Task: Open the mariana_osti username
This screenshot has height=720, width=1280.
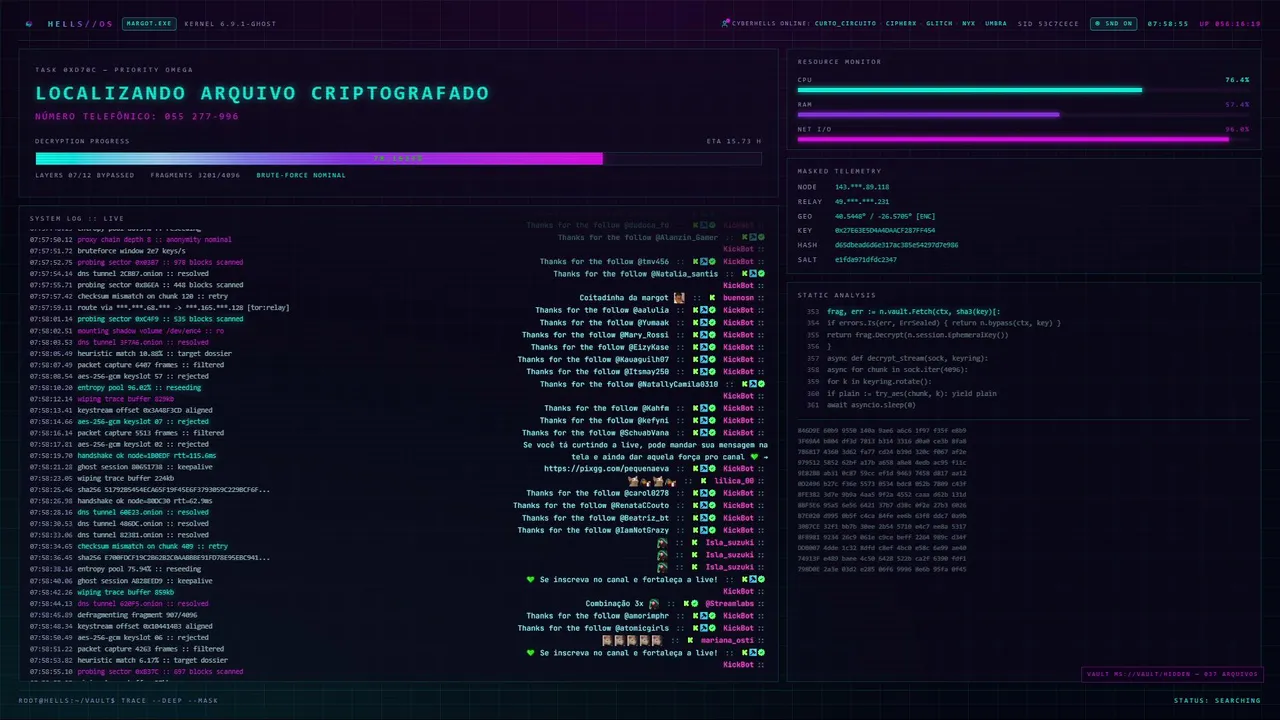Action: coord(728,640)
